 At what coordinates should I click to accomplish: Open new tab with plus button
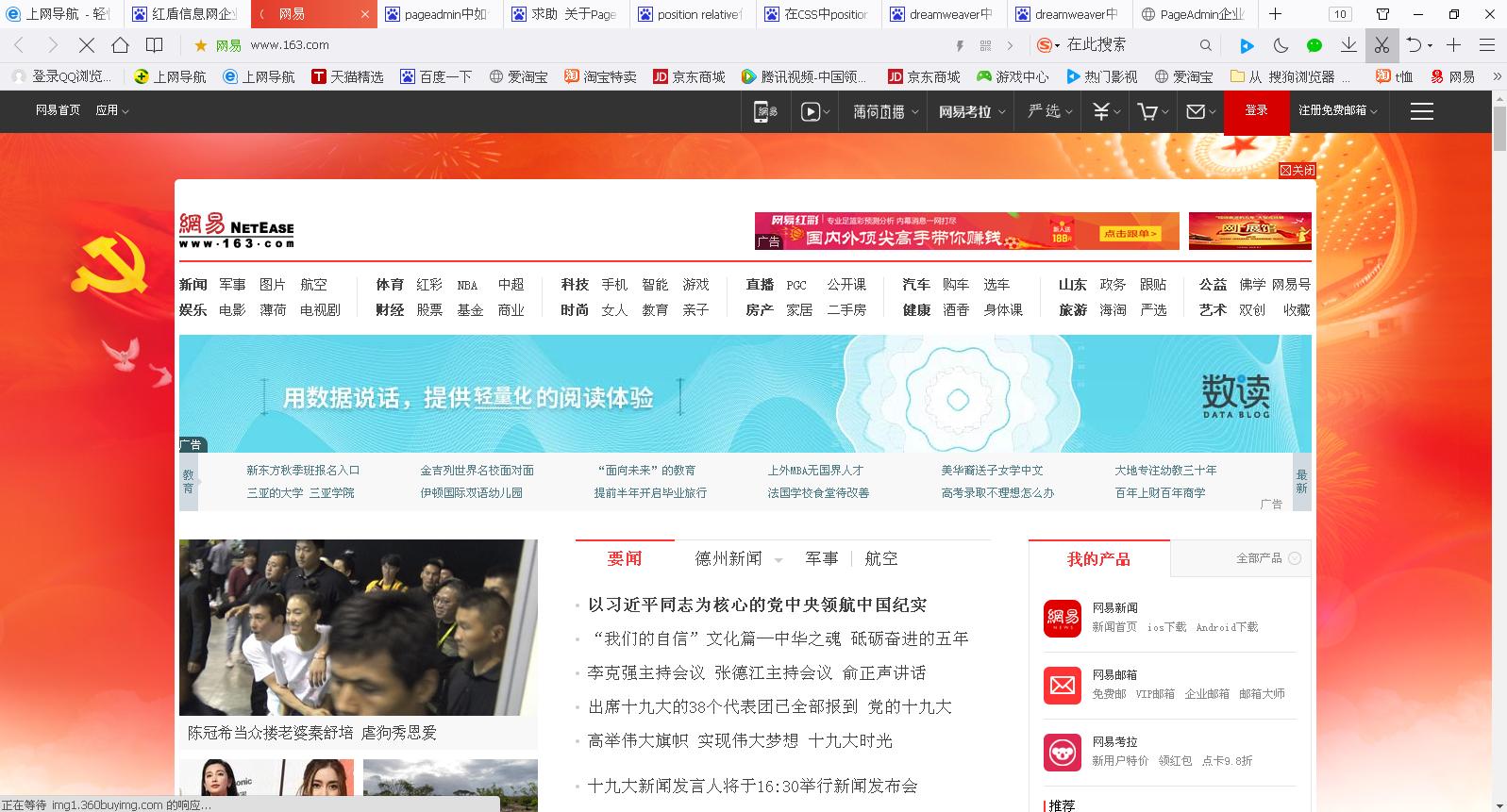(1275, 14)
